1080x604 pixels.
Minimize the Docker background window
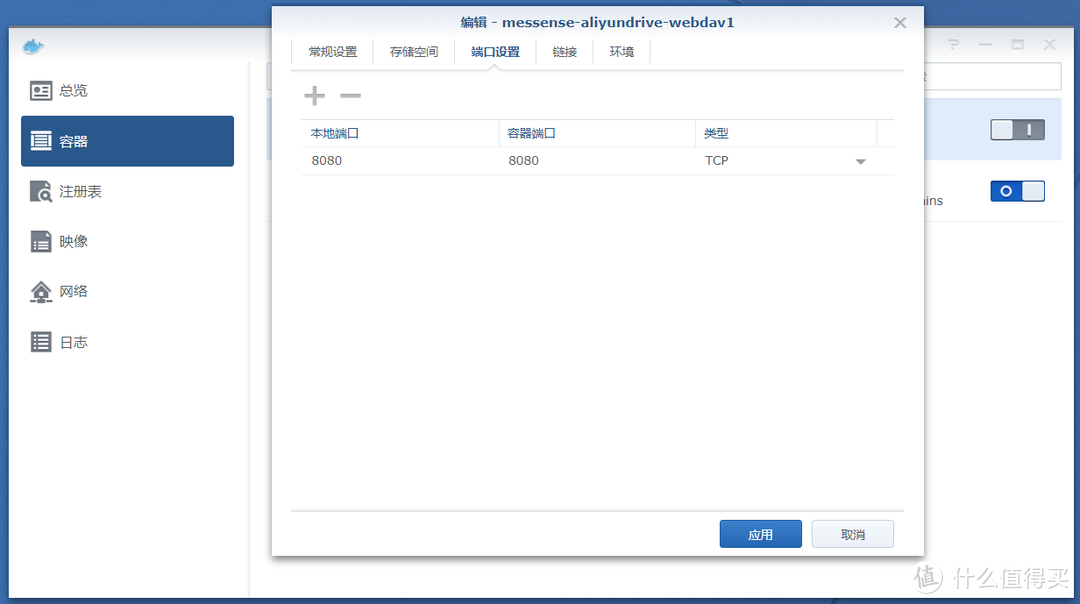986,44
